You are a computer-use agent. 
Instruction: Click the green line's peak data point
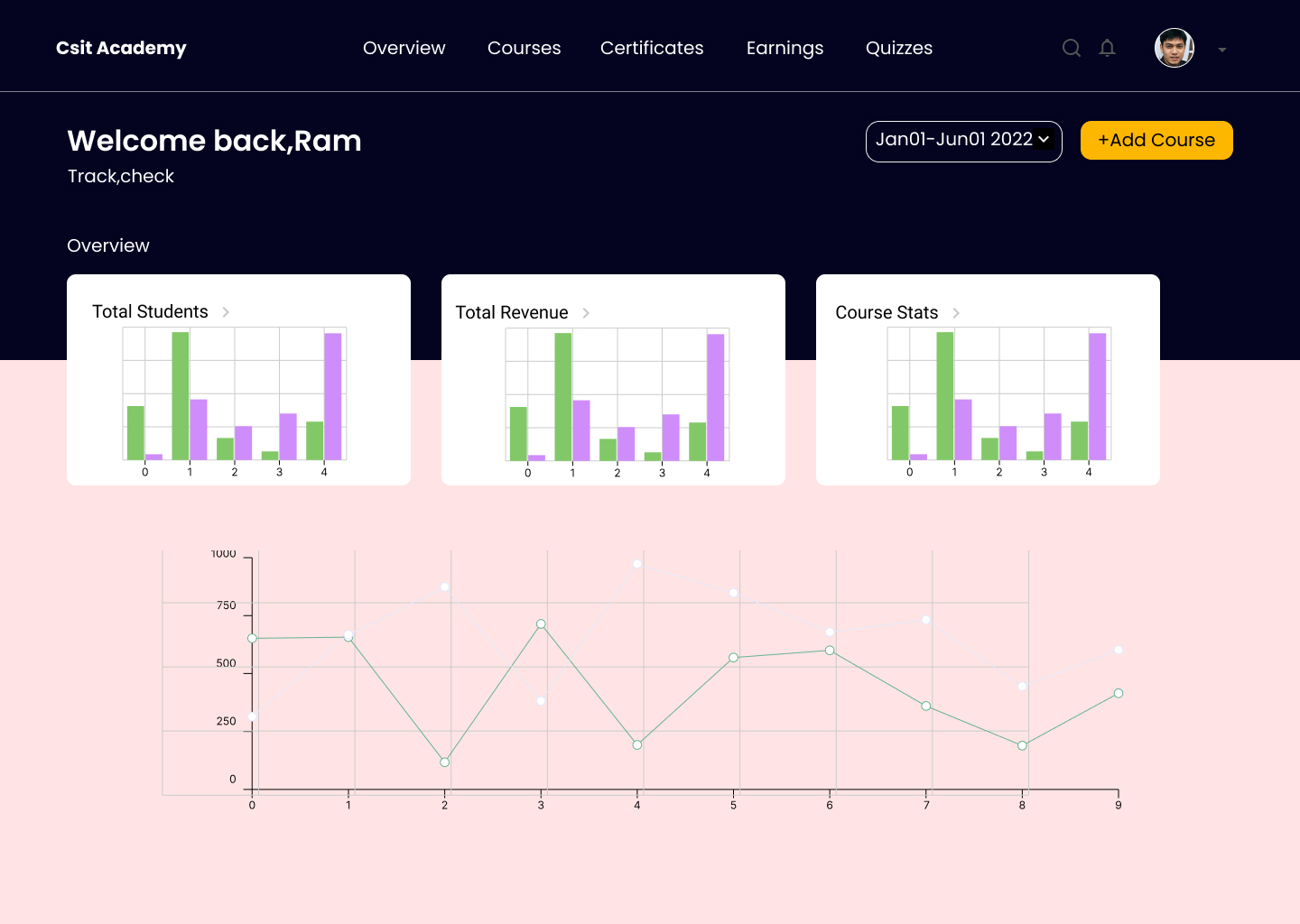point(541,623)
